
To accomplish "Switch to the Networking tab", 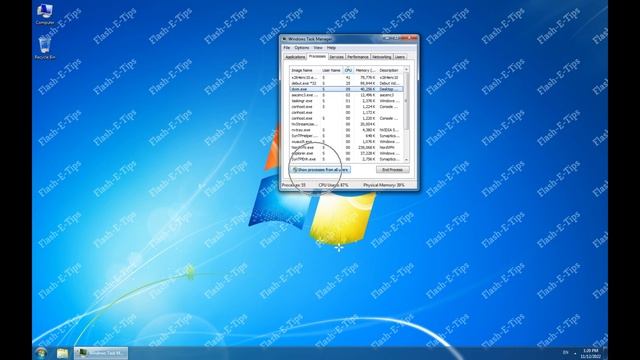I will pyautogui.click(x=382, y=57).
